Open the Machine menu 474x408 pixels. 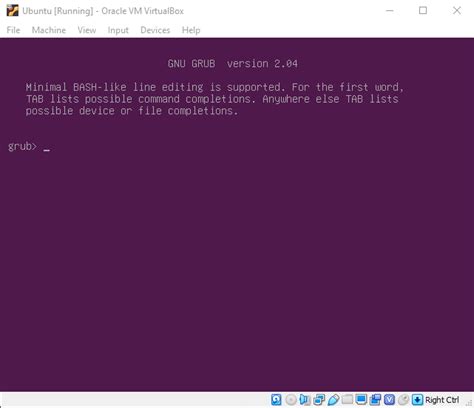[x=49, y=30]
